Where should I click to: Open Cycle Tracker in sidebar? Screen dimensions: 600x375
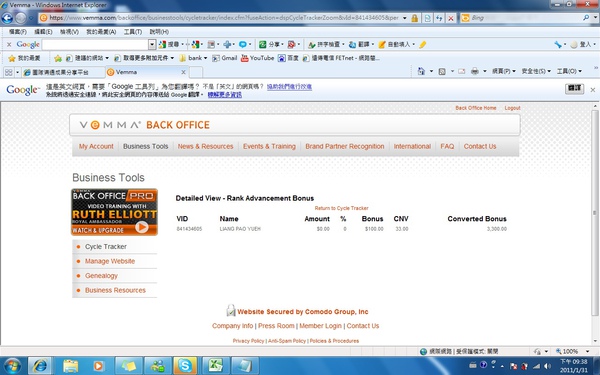pyautogui.click(x=106, y=246)
